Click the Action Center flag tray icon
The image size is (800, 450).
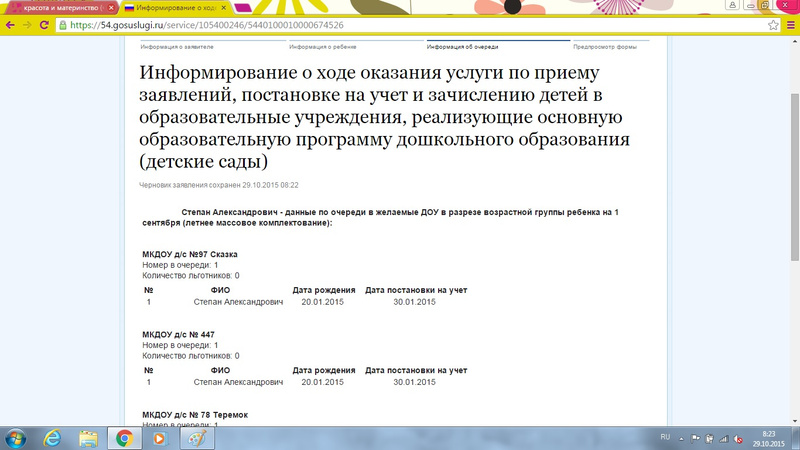(695, 439)
